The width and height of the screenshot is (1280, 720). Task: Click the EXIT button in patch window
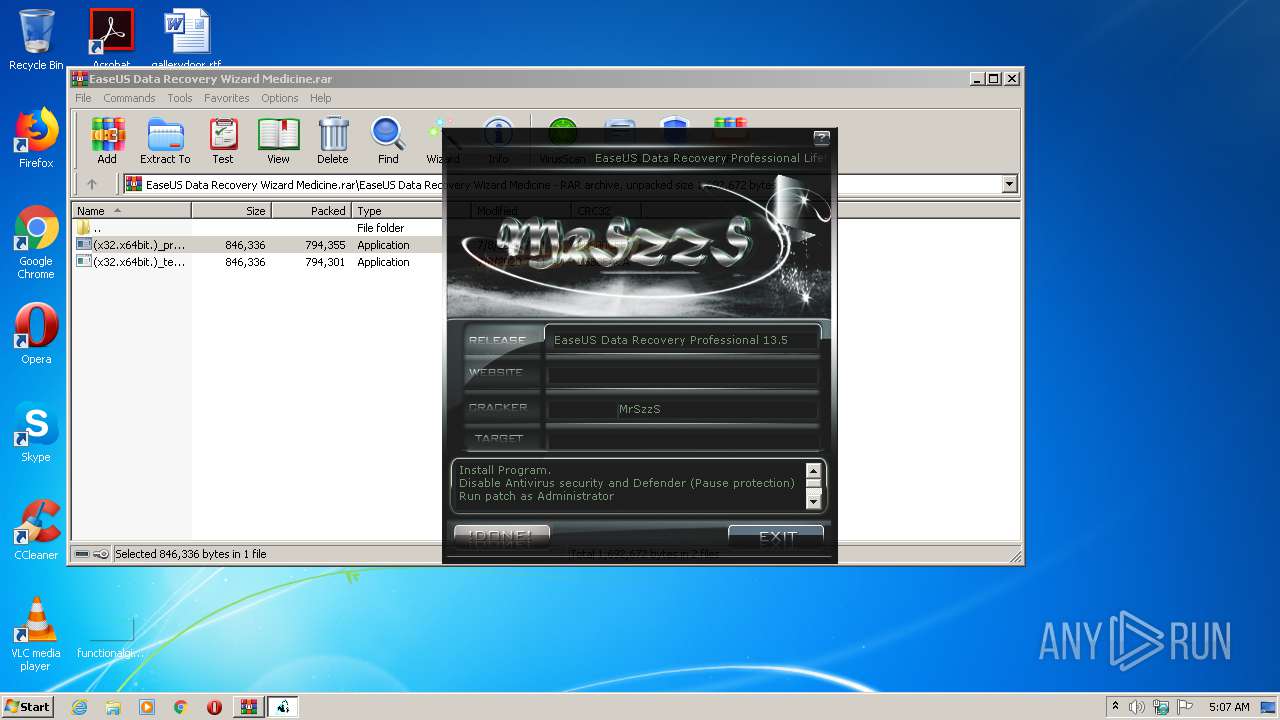click(777, 537)
